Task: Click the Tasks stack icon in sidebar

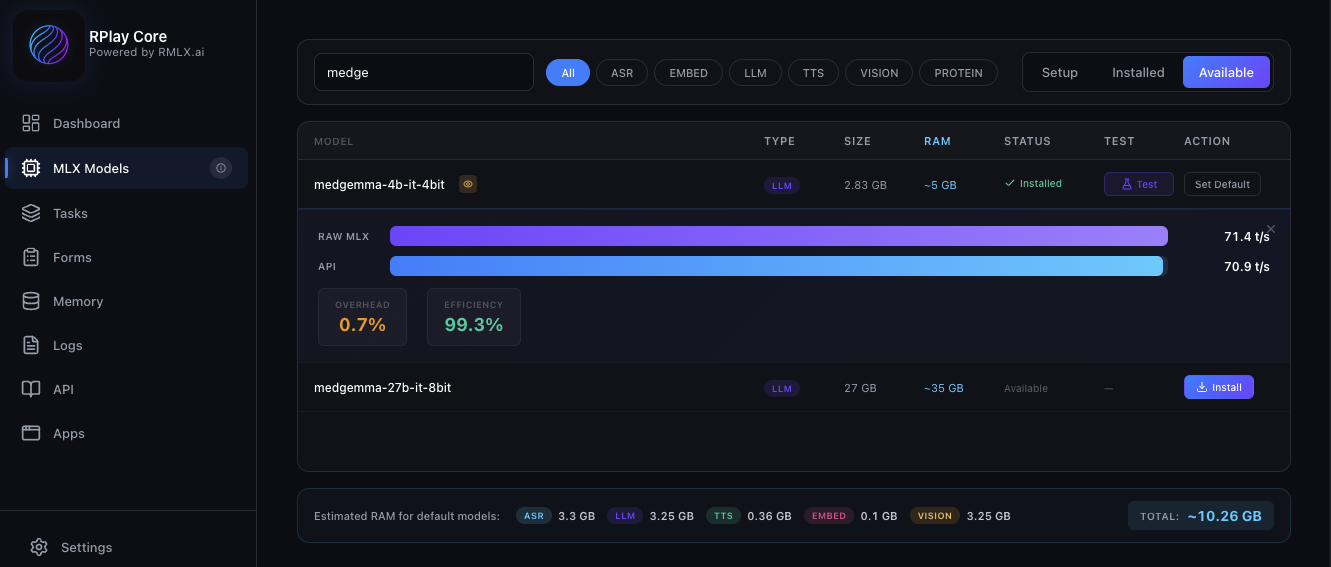Action: click(31, 213)
